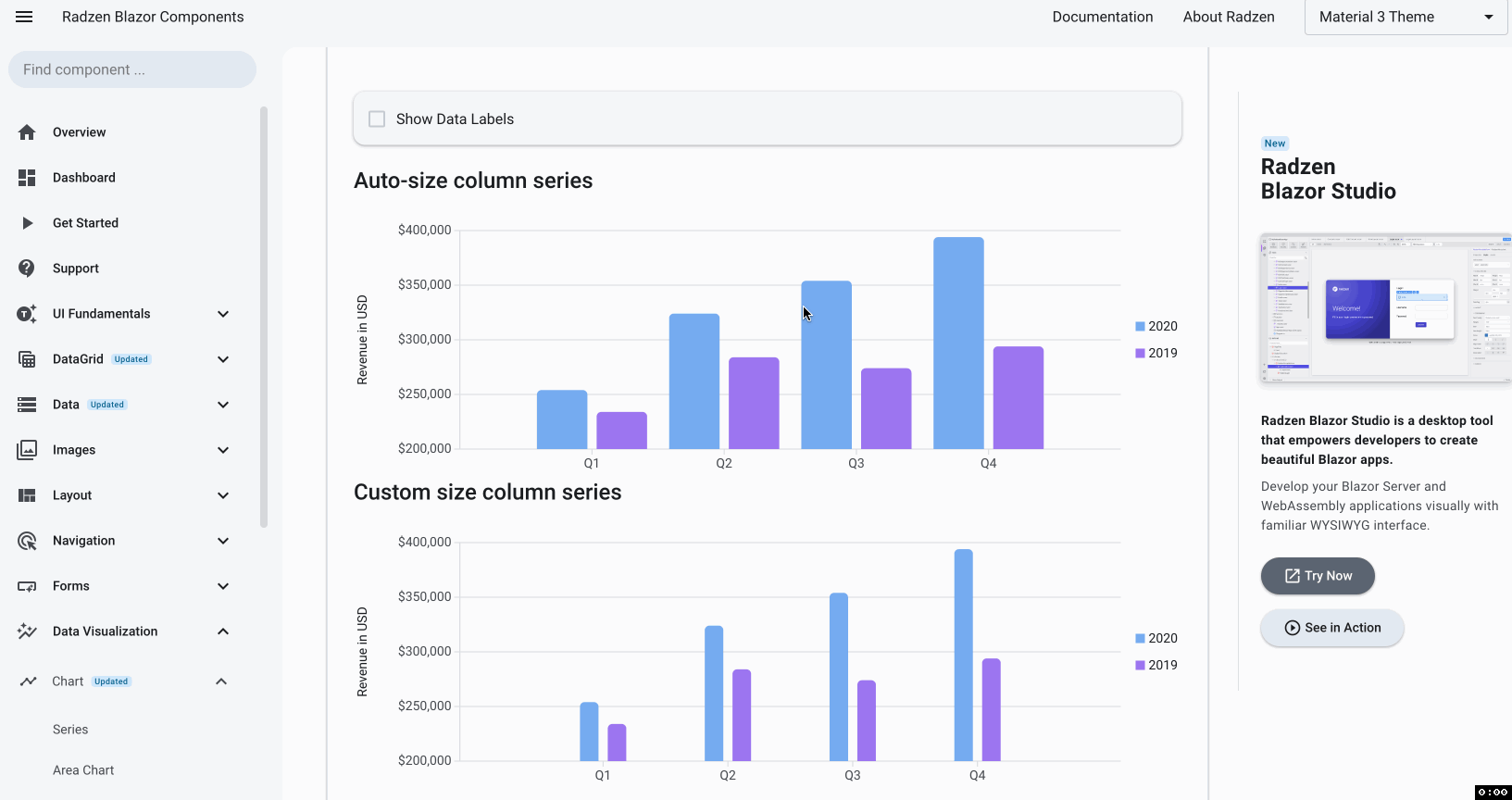
Task: Open the Documentation menu link
Action: [1102, 17]
